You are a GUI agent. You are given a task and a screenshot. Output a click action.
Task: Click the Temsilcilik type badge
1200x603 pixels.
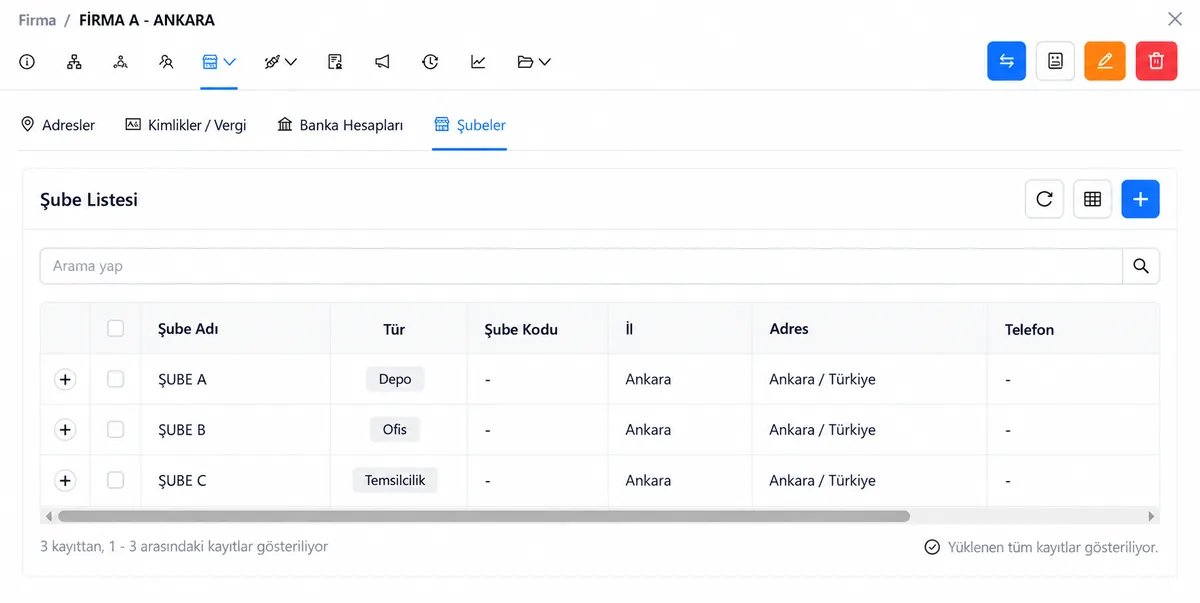coord(395,480)
